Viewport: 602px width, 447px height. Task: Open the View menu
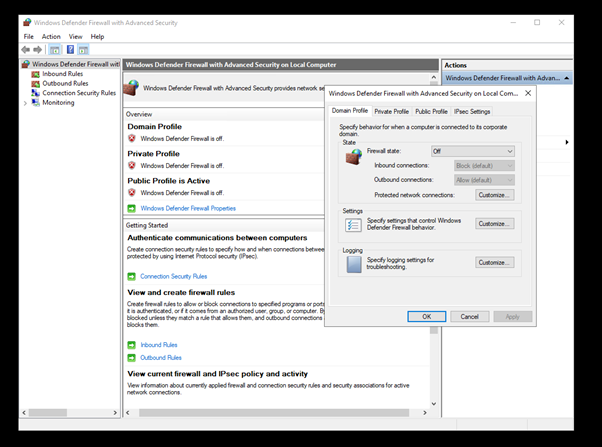coord(75,36)
